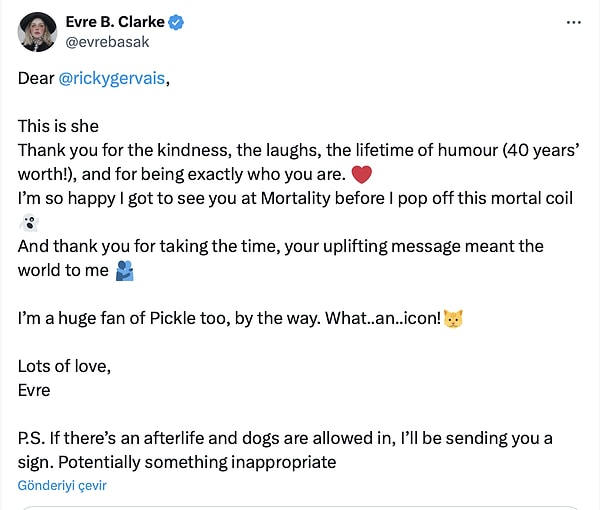Open Evre B. Clarke's profile avatar

(37, 32)
